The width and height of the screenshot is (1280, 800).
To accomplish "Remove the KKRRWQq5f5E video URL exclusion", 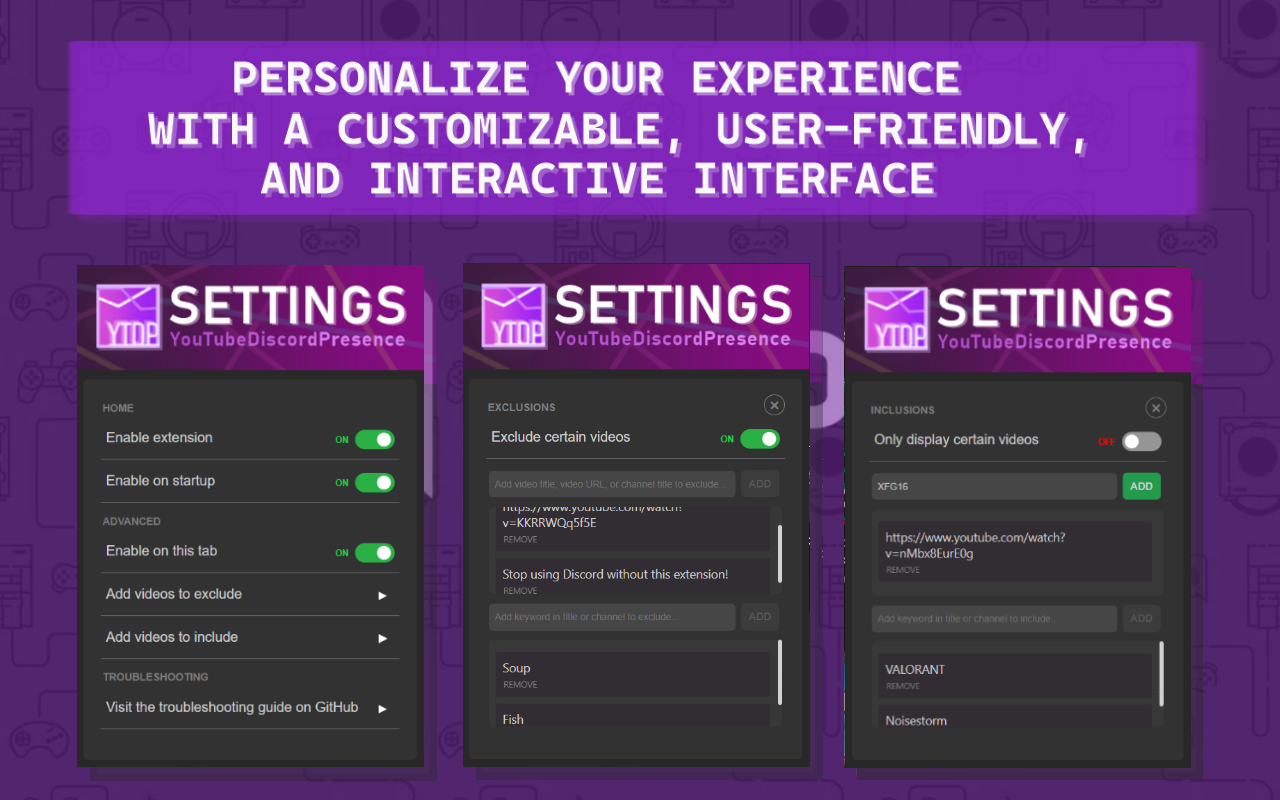I will (520, 540).
